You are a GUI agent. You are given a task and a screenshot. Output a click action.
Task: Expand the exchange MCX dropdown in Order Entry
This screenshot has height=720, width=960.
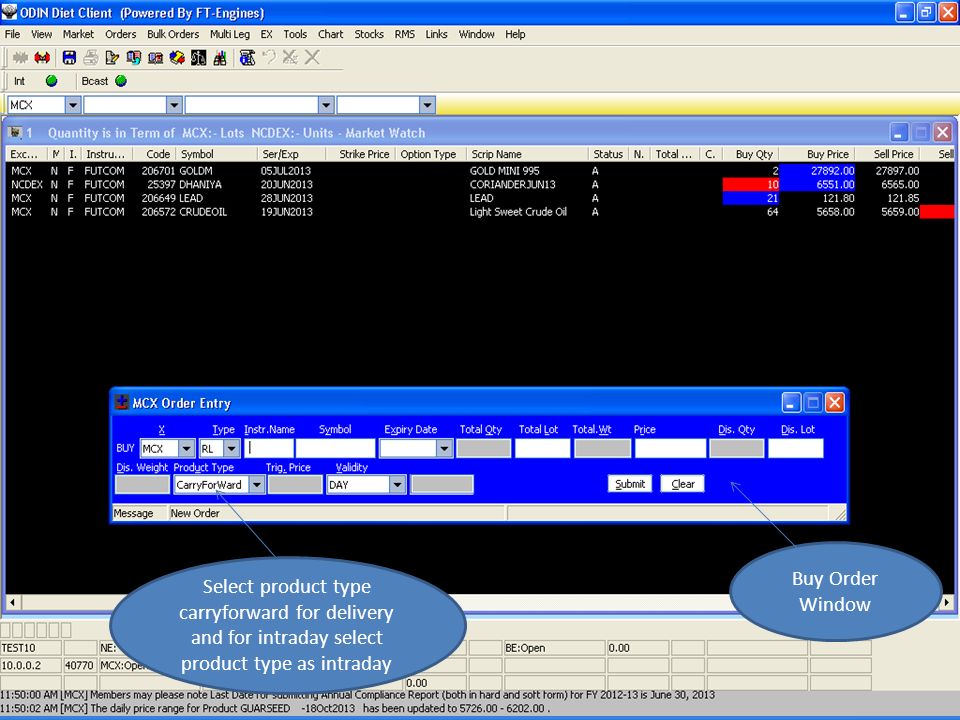(x=187, y=449)
